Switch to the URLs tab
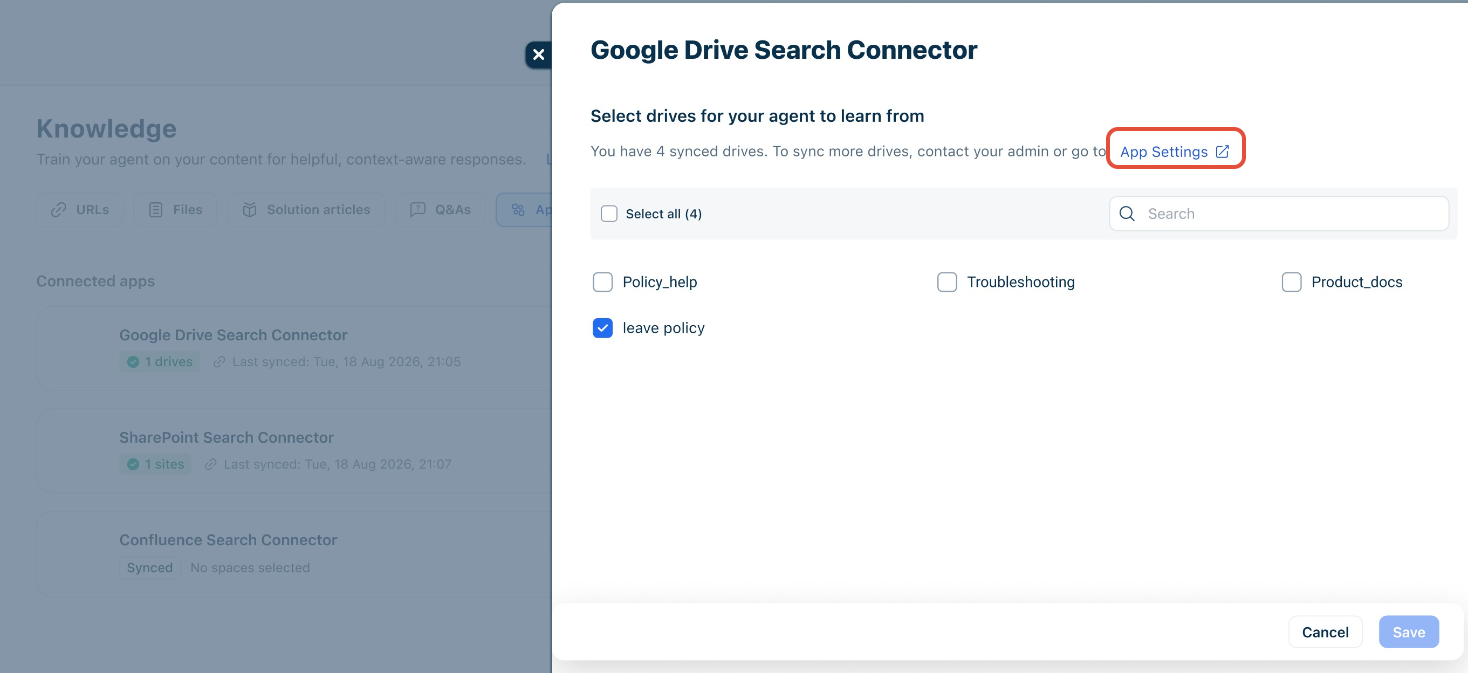The image size is (1468, 673). [80, 210]
